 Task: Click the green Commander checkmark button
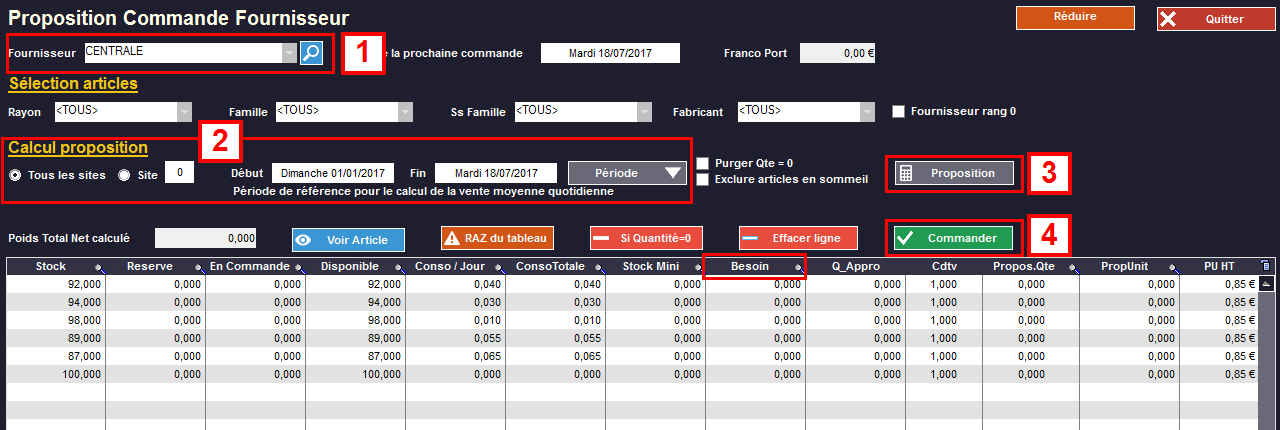(953, 238)
